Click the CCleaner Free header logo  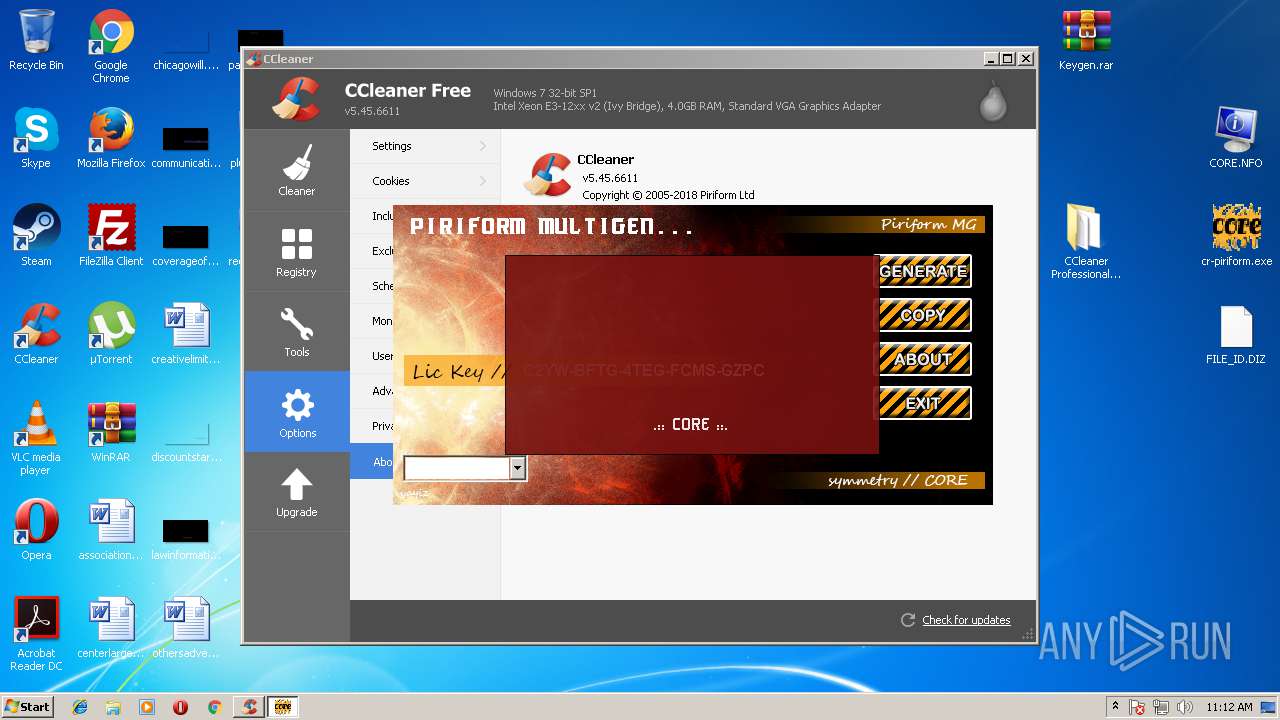pos(296,99)
